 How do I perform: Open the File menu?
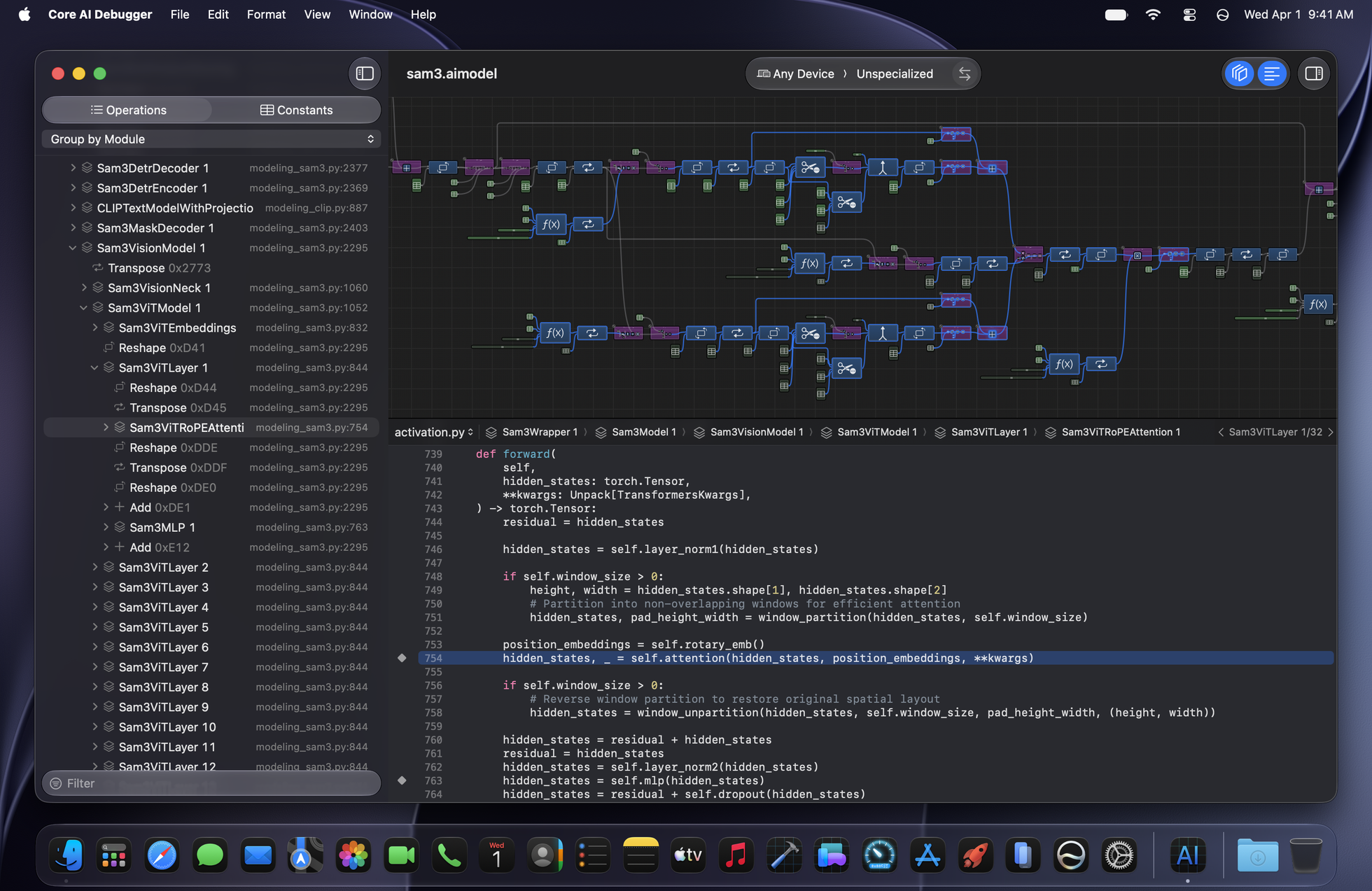[179, 14]
